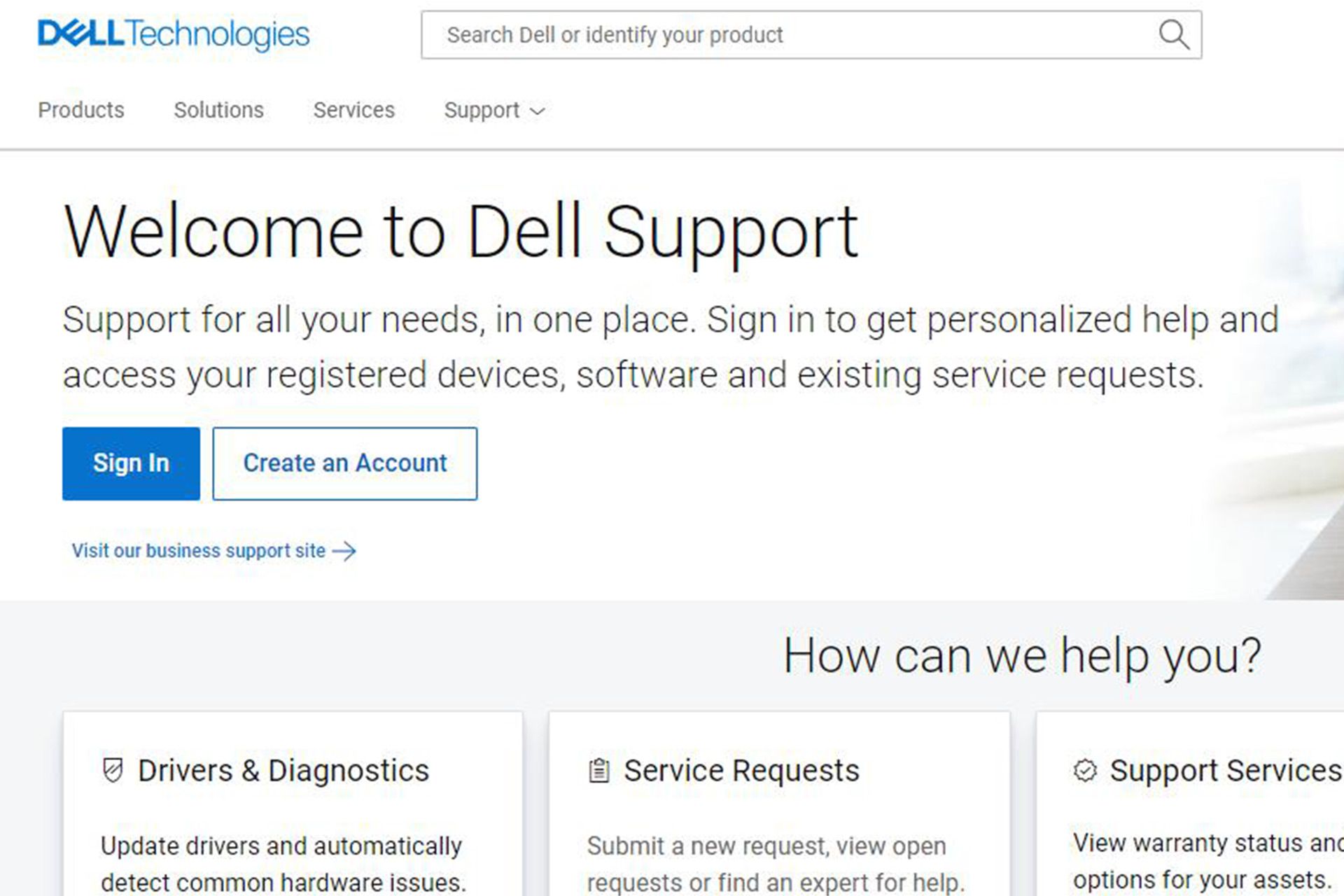Select the Solutions menu item

pos(218,110)
